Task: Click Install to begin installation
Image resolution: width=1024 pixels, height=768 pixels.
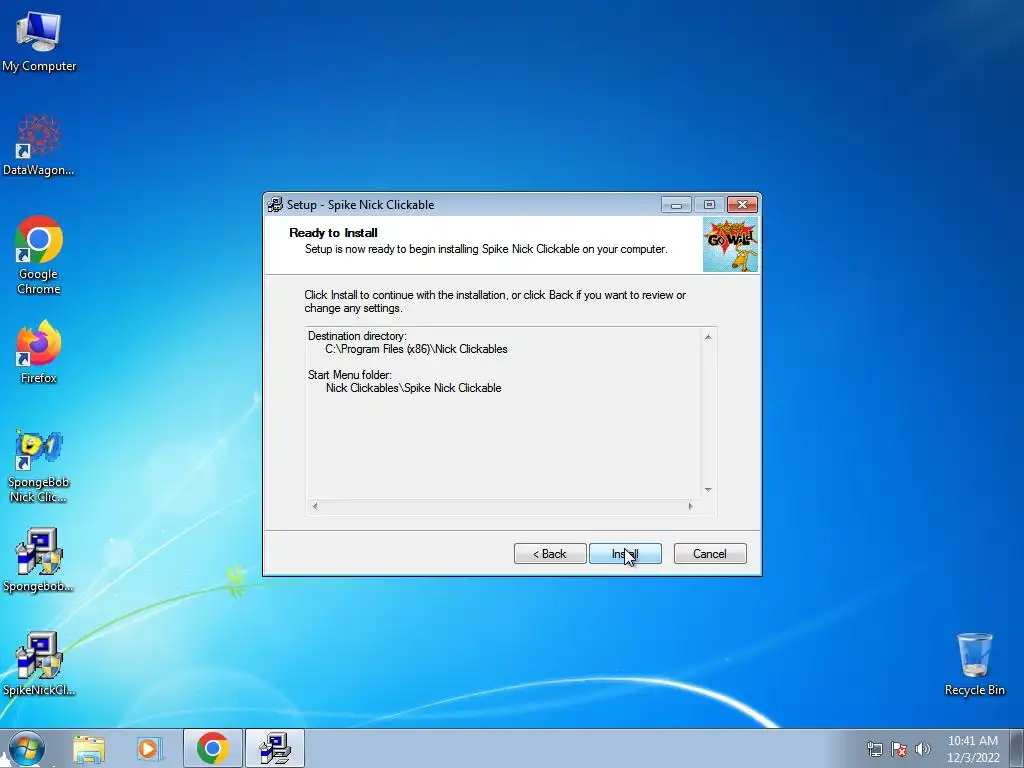Action: coord(625,554)
